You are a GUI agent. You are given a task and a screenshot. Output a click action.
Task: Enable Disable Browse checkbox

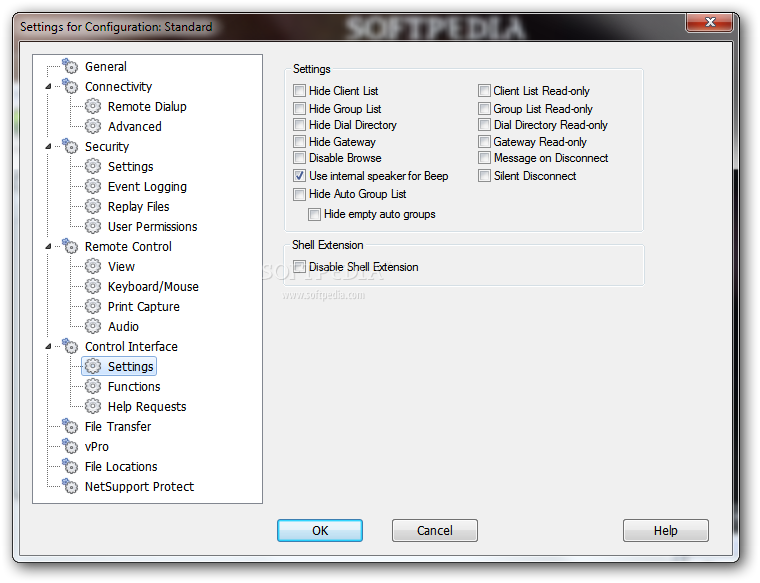(x=300, y=158)
